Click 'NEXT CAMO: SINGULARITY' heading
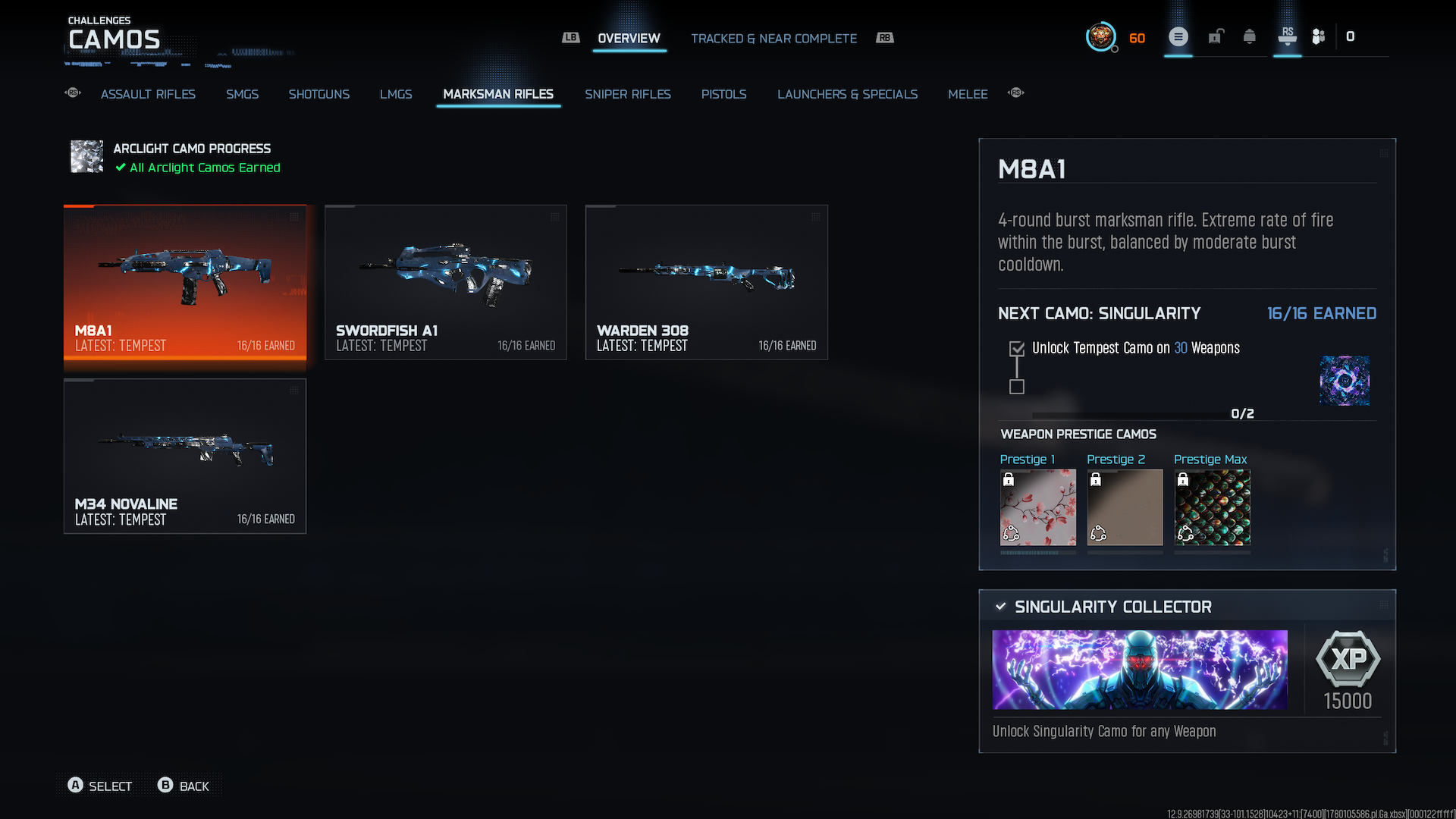This screenshot has width=1456, height=819. [1100, 313]
